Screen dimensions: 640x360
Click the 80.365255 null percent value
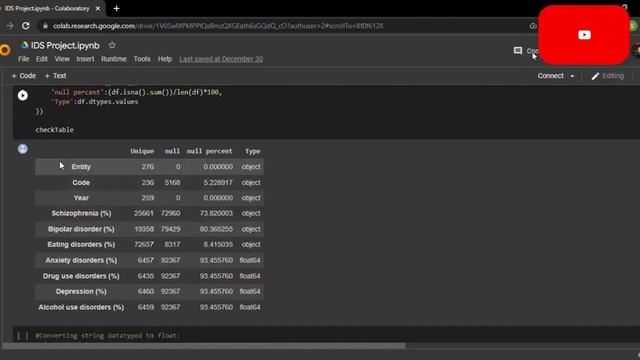coord(216,229)
